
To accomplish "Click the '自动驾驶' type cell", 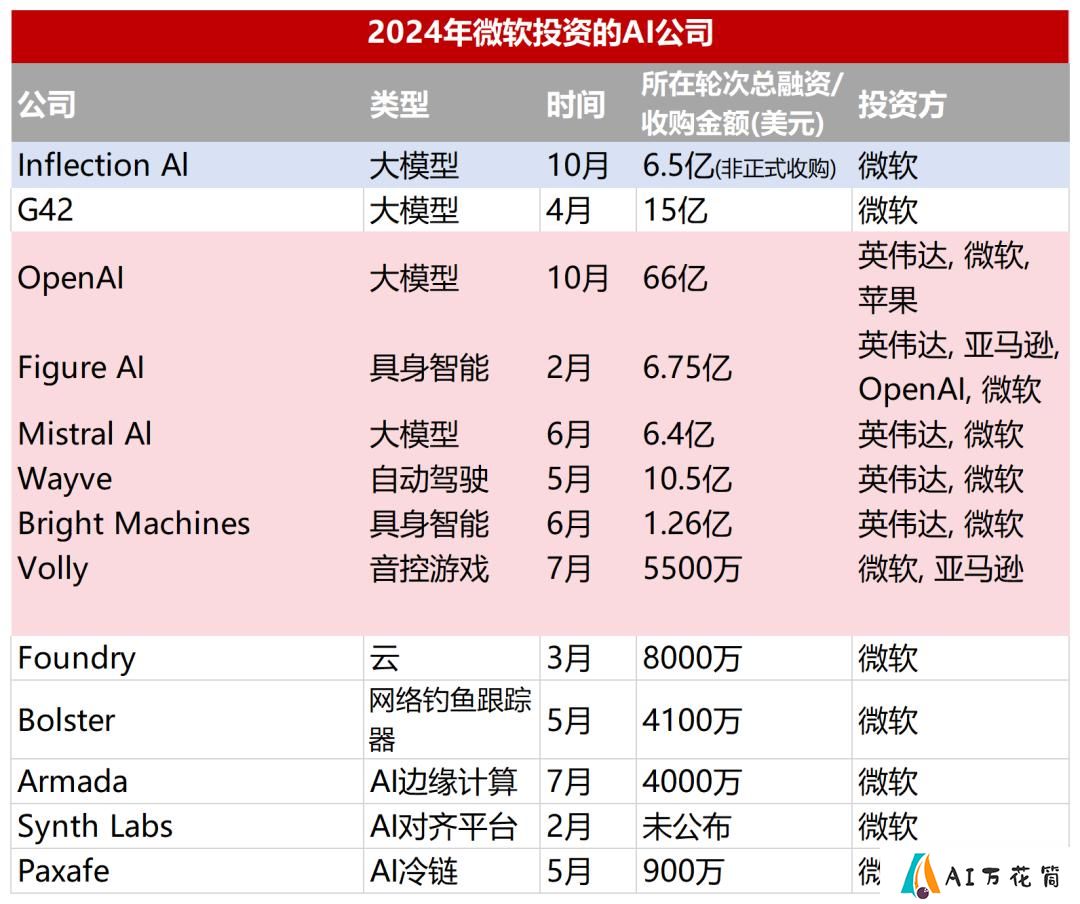I will [x=429, y=479].
